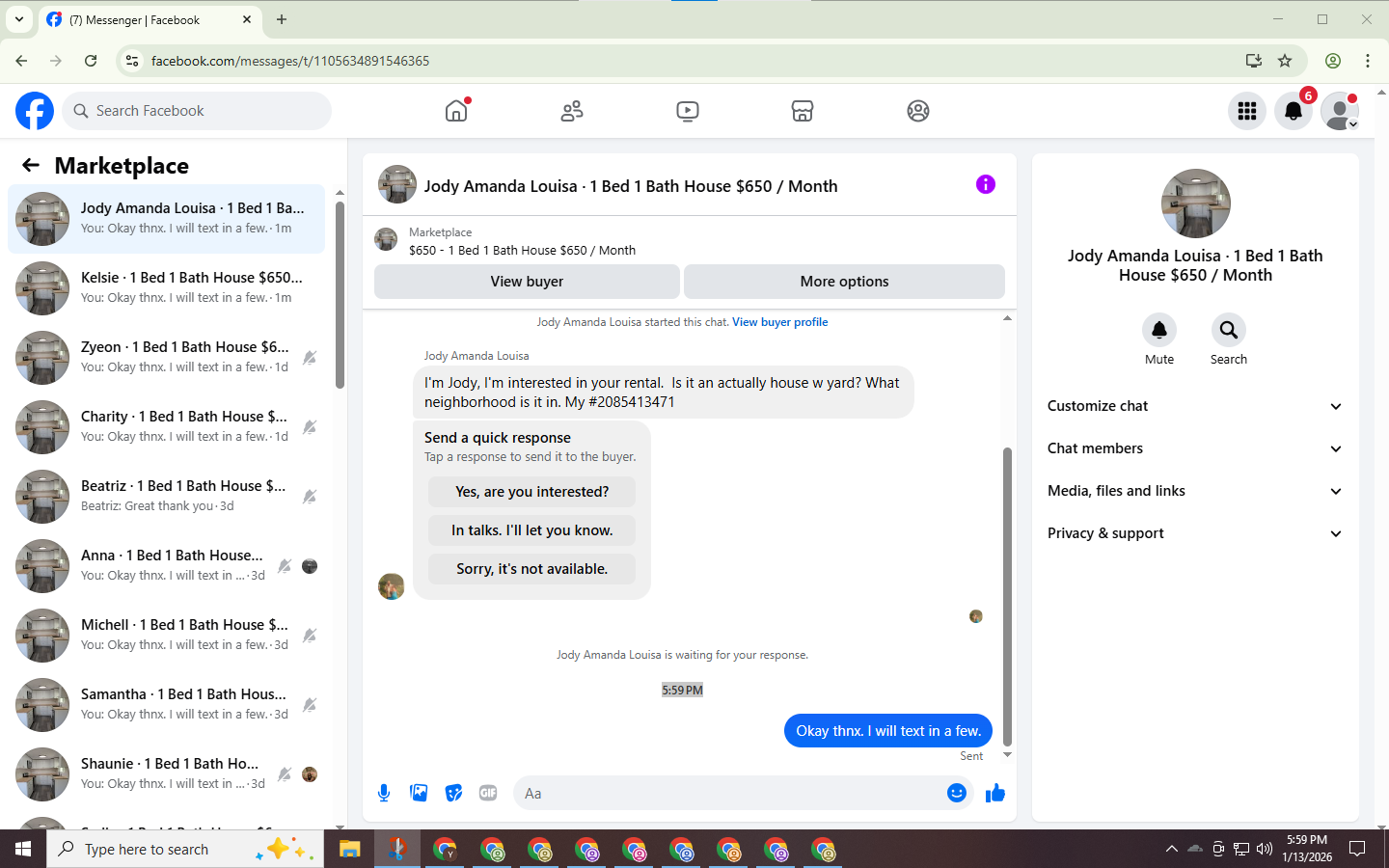This screenshot has width=1389, height=868.
Task: Open the Groups icon in top navigation
Action: click(x=918, y=111)
